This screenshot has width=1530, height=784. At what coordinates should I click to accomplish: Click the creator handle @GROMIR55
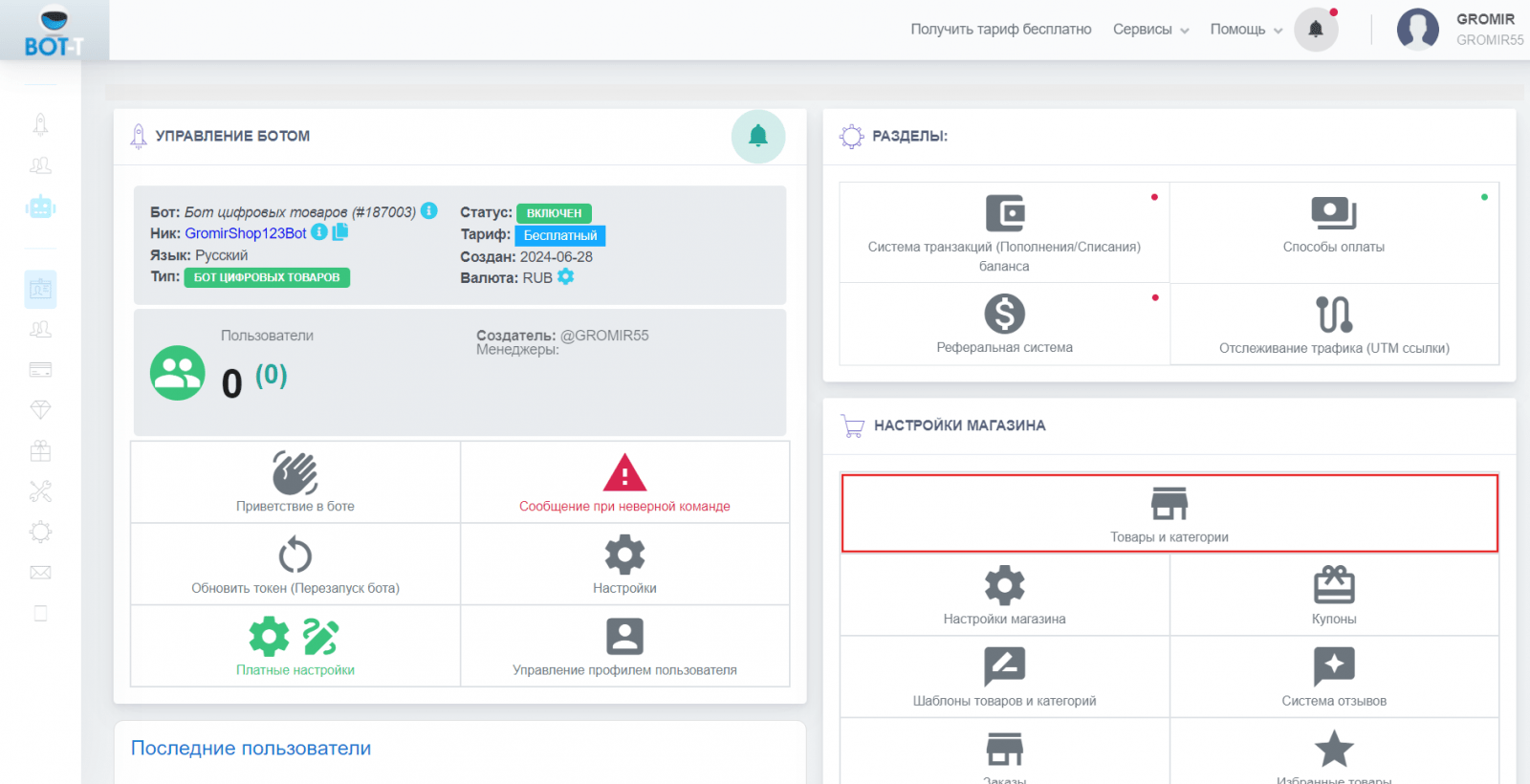click(604, 336)
